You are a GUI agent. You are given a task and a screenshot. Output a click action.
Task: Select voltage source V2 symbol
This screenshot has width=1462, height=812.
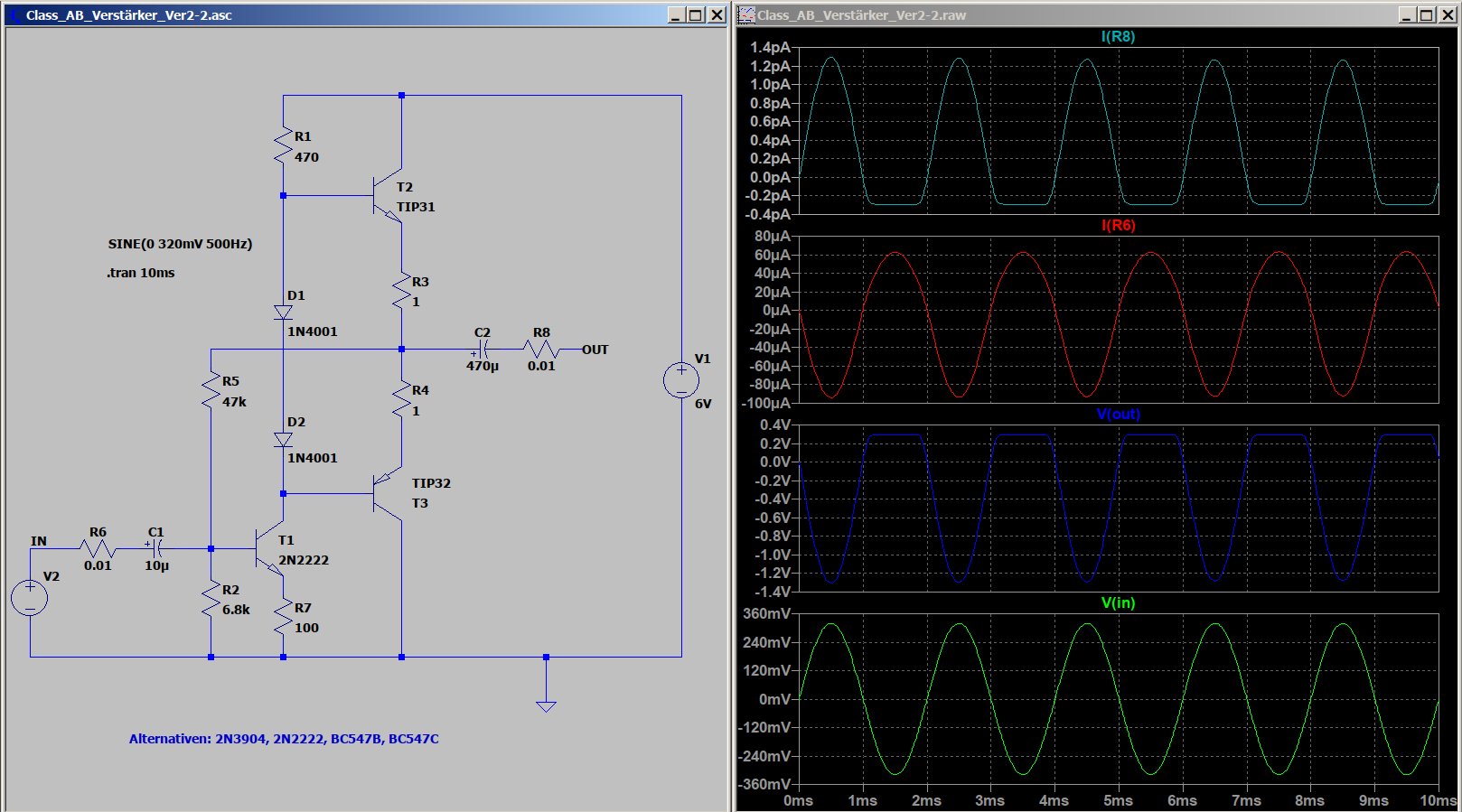tap(30, 598)
